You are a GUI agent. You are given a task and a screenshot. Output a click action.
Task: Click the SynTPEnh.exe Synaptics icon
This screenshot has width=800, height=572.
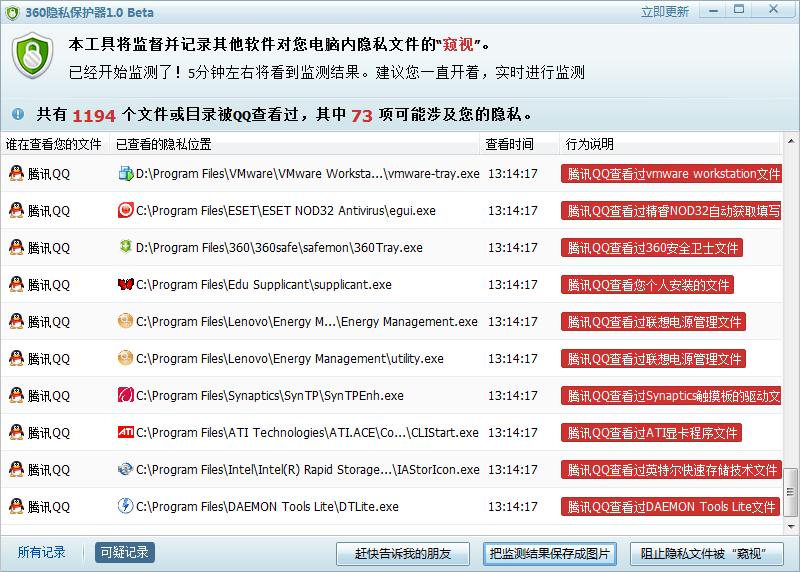pos(126,395)
